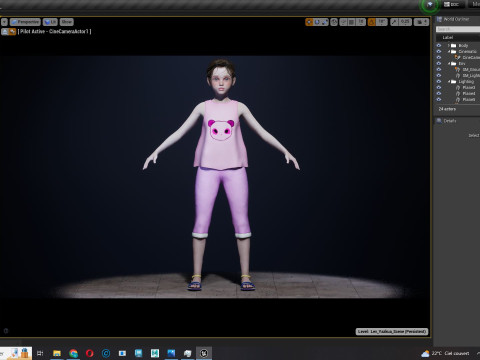Select the CineCameraActor item in outliner
This screenshot has width=480, height=360.
click(x=471, y=57)
